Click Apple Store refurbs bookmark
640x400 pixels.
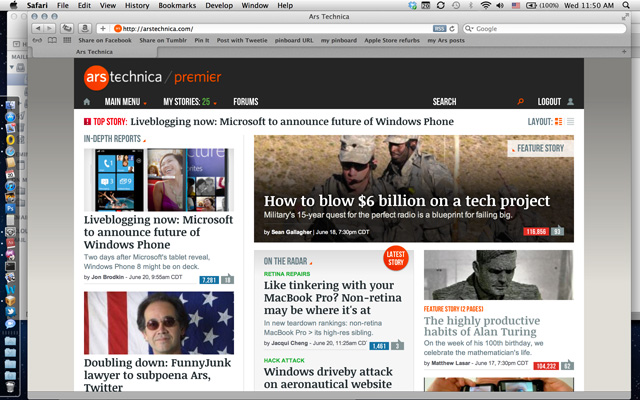pos(392,40)
